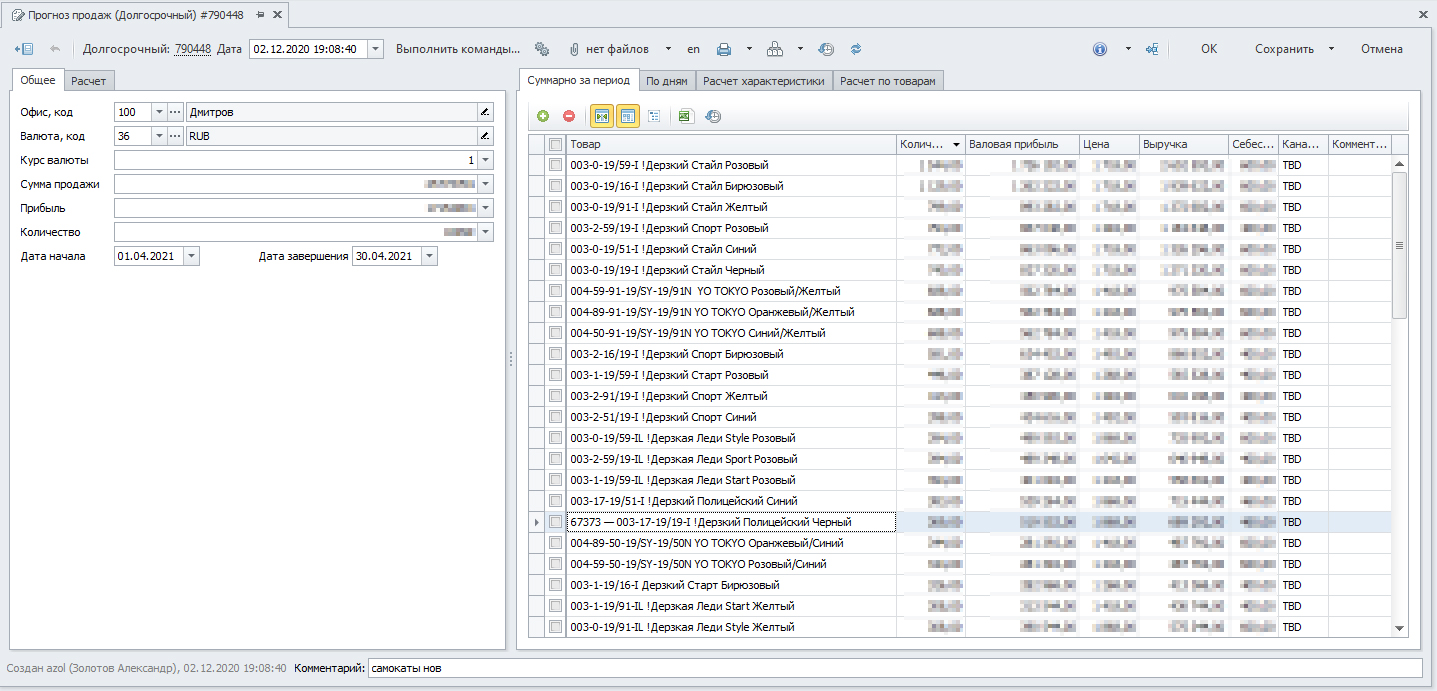Open the Дата завершения calendar dropdown

coord(428,256)
